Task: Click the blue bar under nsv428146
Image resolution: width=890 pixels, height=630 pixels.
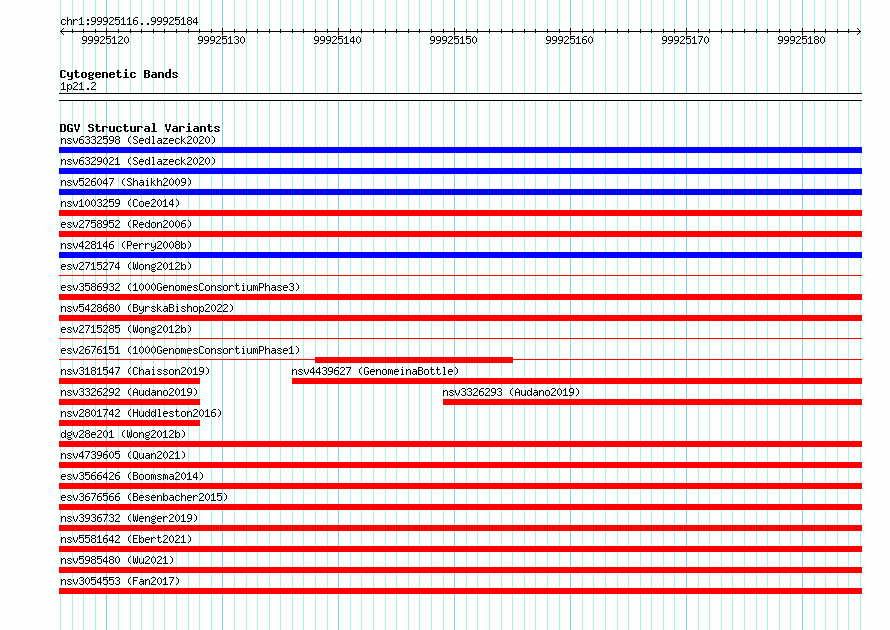Action: [460, 255]
